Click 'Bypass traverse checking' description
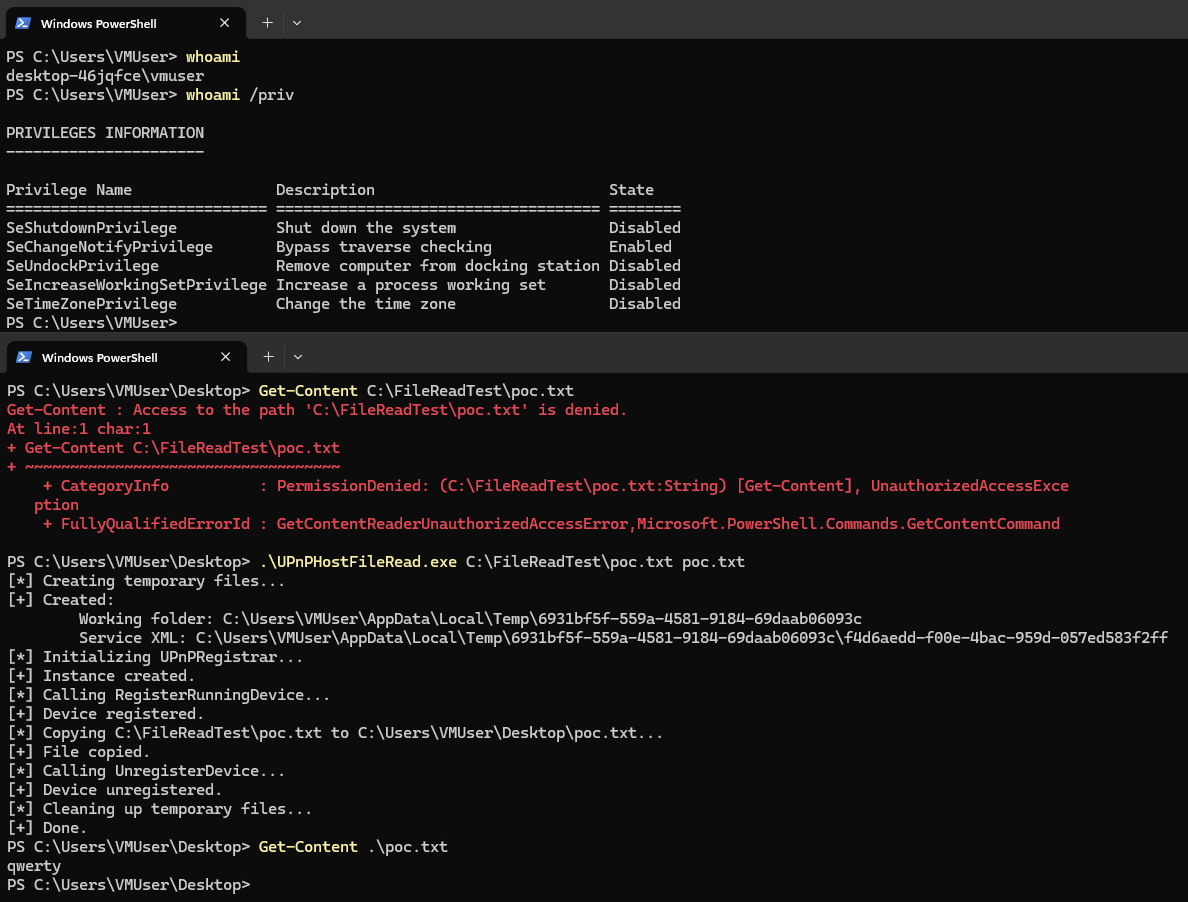Viewport: 1188px width, 902px height. coord(384,246)
